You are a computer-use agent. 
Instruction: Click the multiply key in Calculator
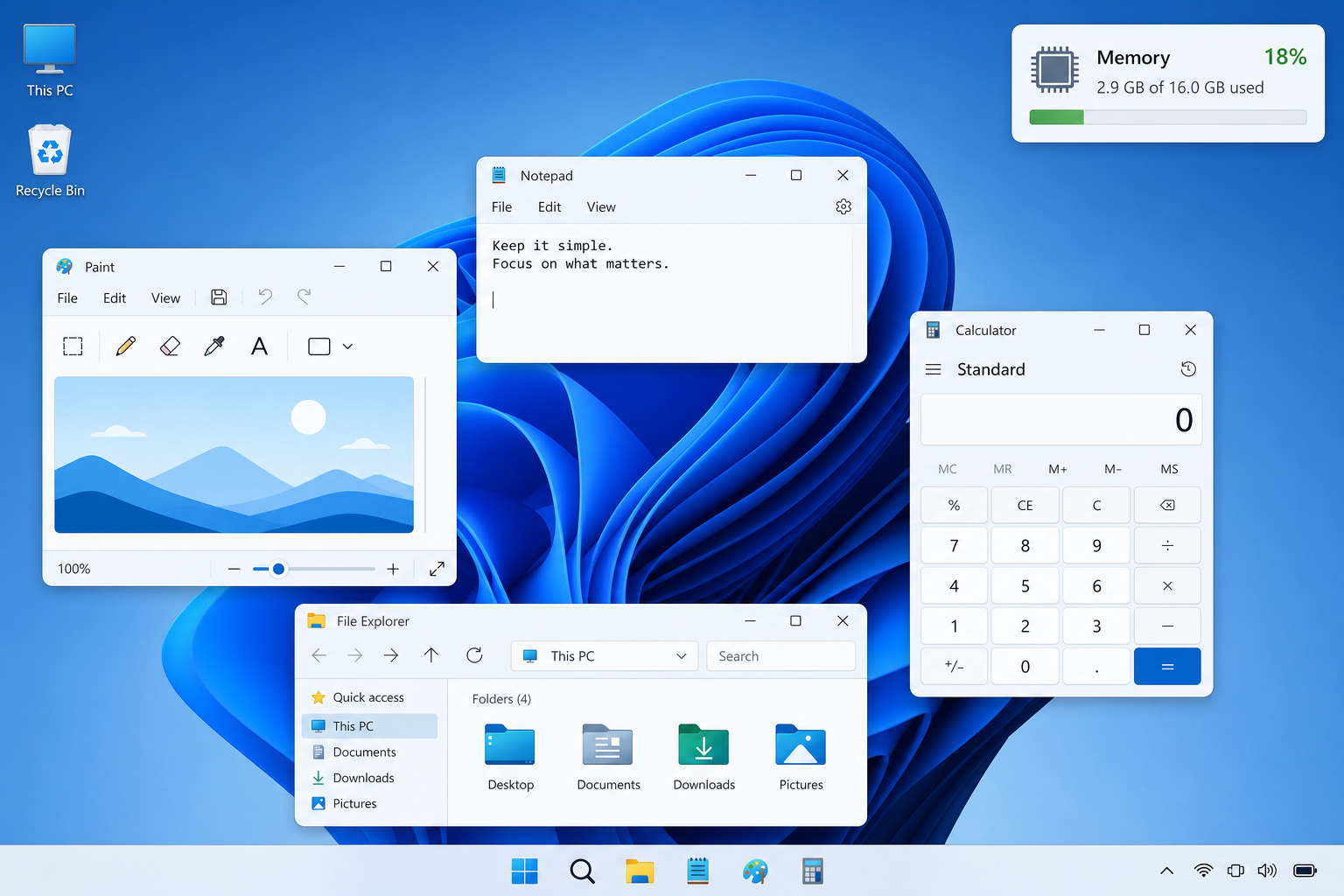(x=1167, y=585)
